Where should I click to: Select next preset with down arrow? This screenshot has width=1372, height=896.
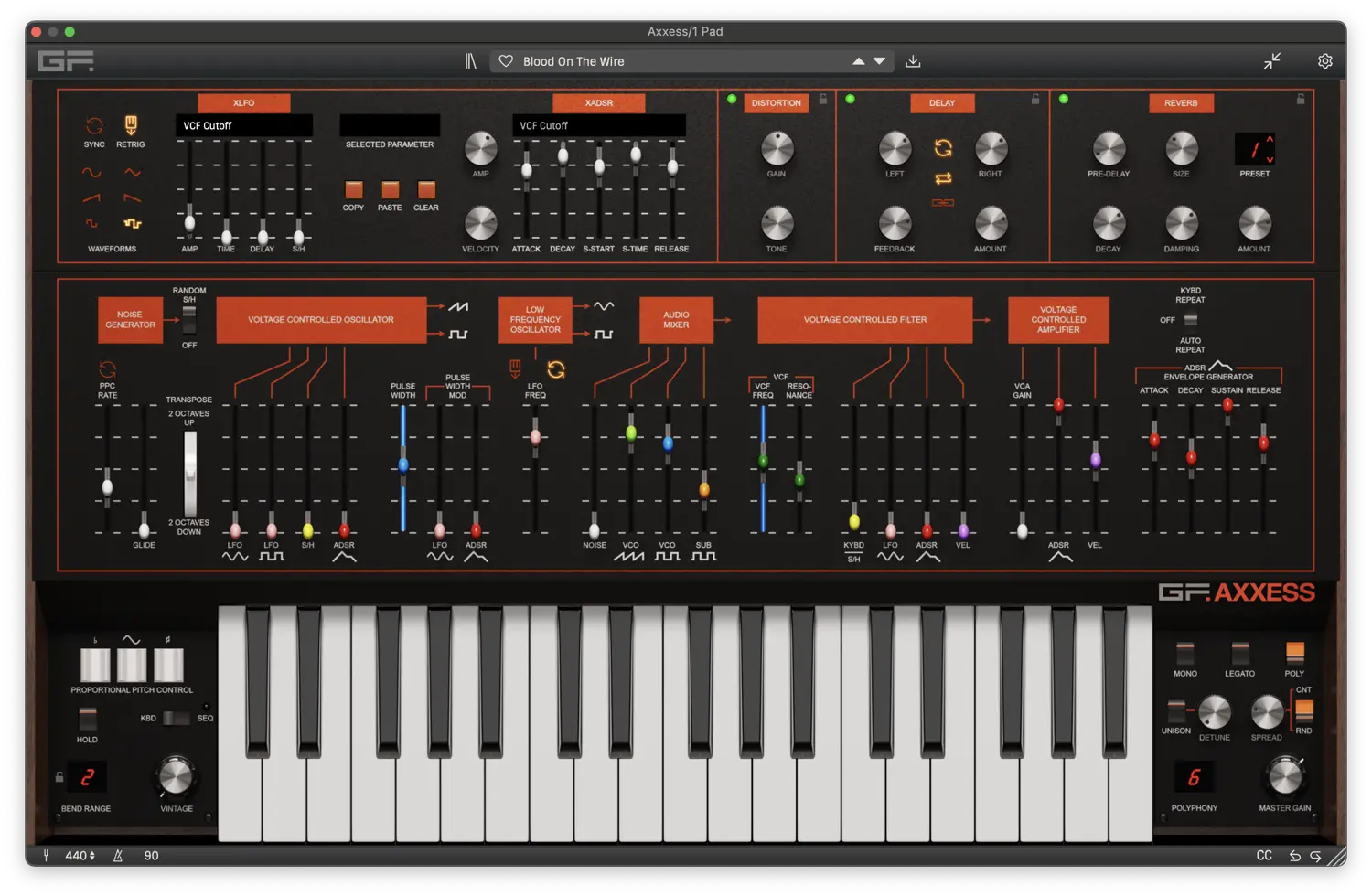pos(879,61)
